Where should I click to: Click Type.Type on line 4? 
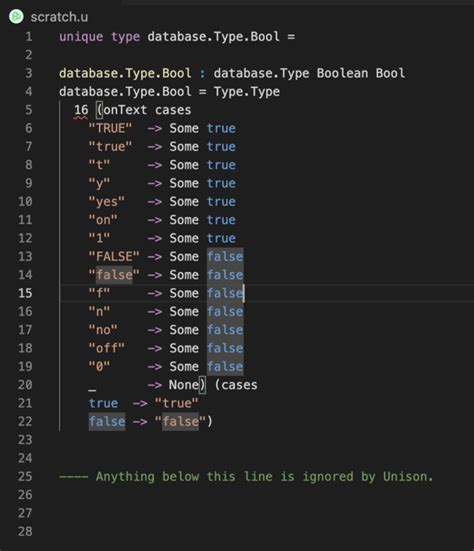coord(247,92)
